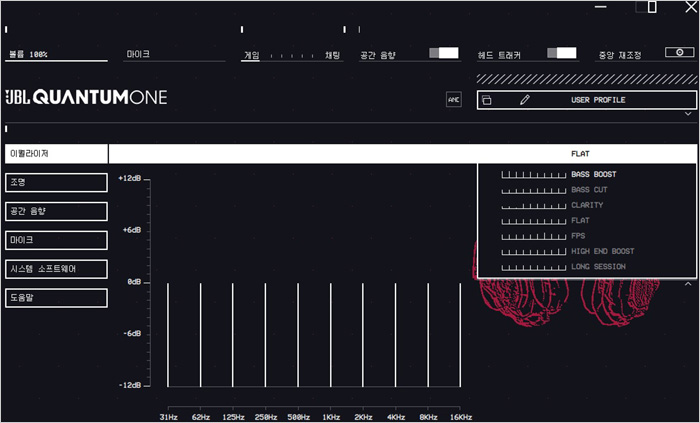The image size is (700, 423).
Task: Toggle the ANC icon button
Action: (x=454, y=100)
